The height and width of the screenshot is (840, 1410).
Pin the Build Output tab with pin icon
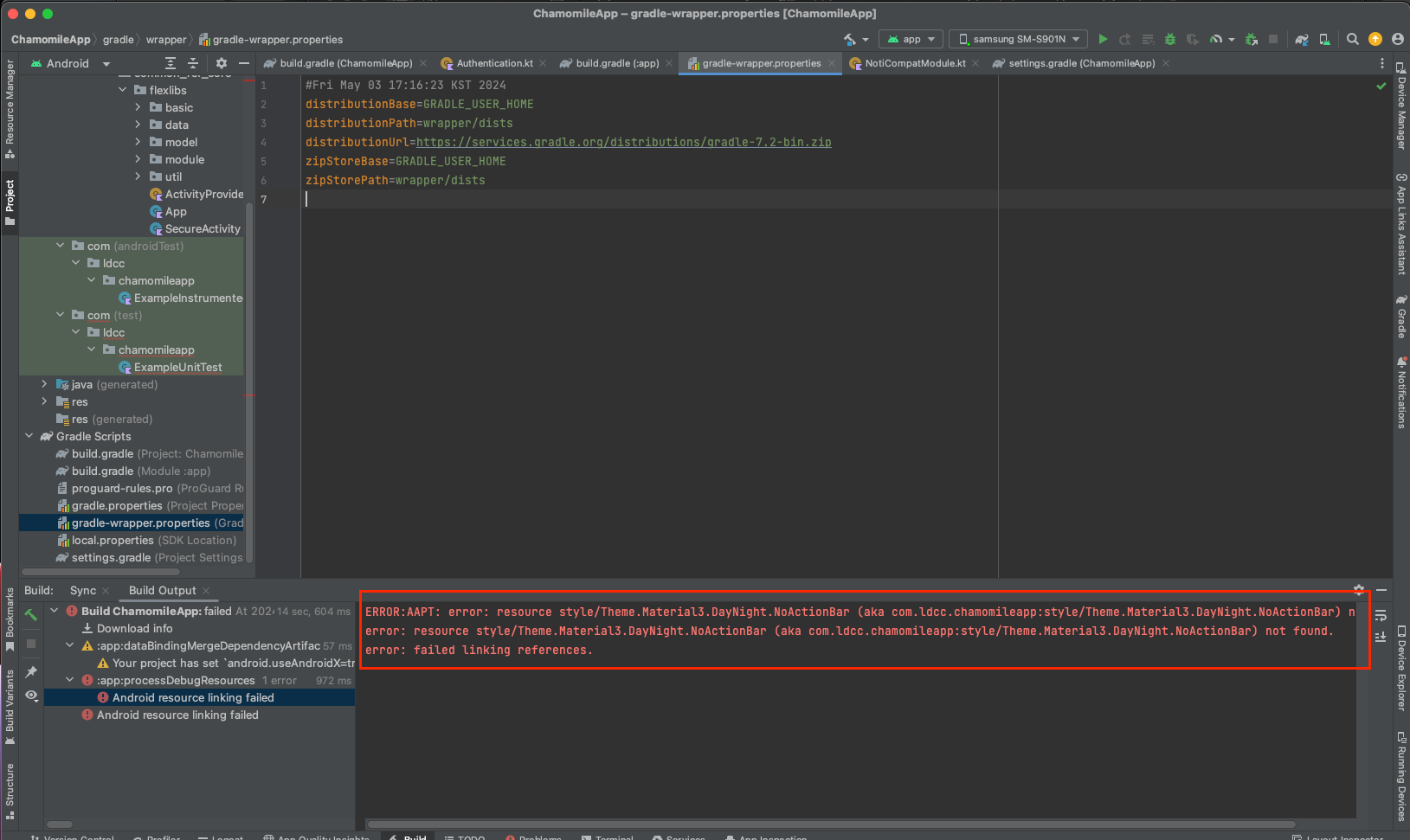coord(31,671)
